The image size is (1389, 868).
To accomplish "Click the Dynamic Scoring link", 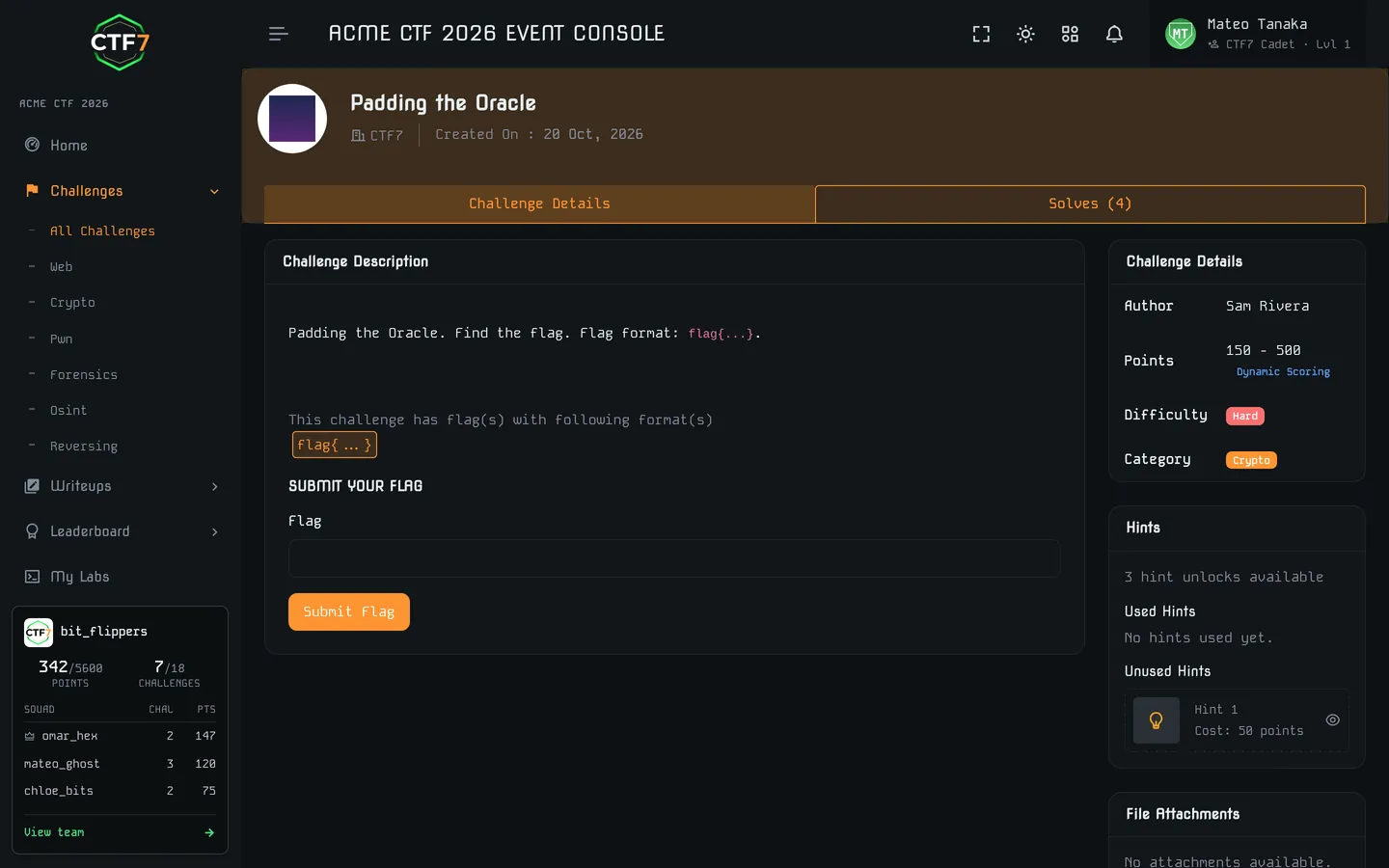I will (x=1283, y=371).
